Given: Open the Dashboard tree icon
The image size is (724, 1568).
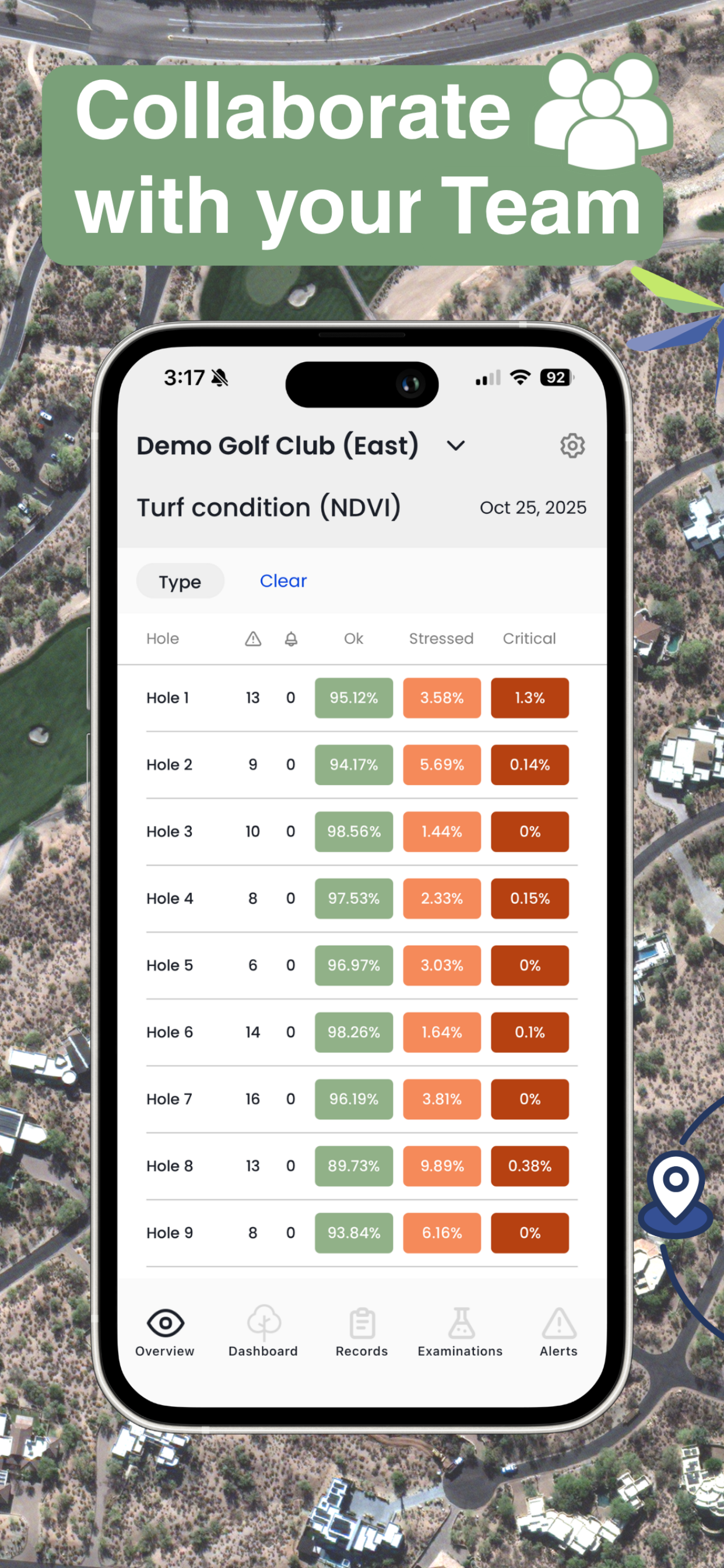Looking at the screenshot, I should [263, 1322].
